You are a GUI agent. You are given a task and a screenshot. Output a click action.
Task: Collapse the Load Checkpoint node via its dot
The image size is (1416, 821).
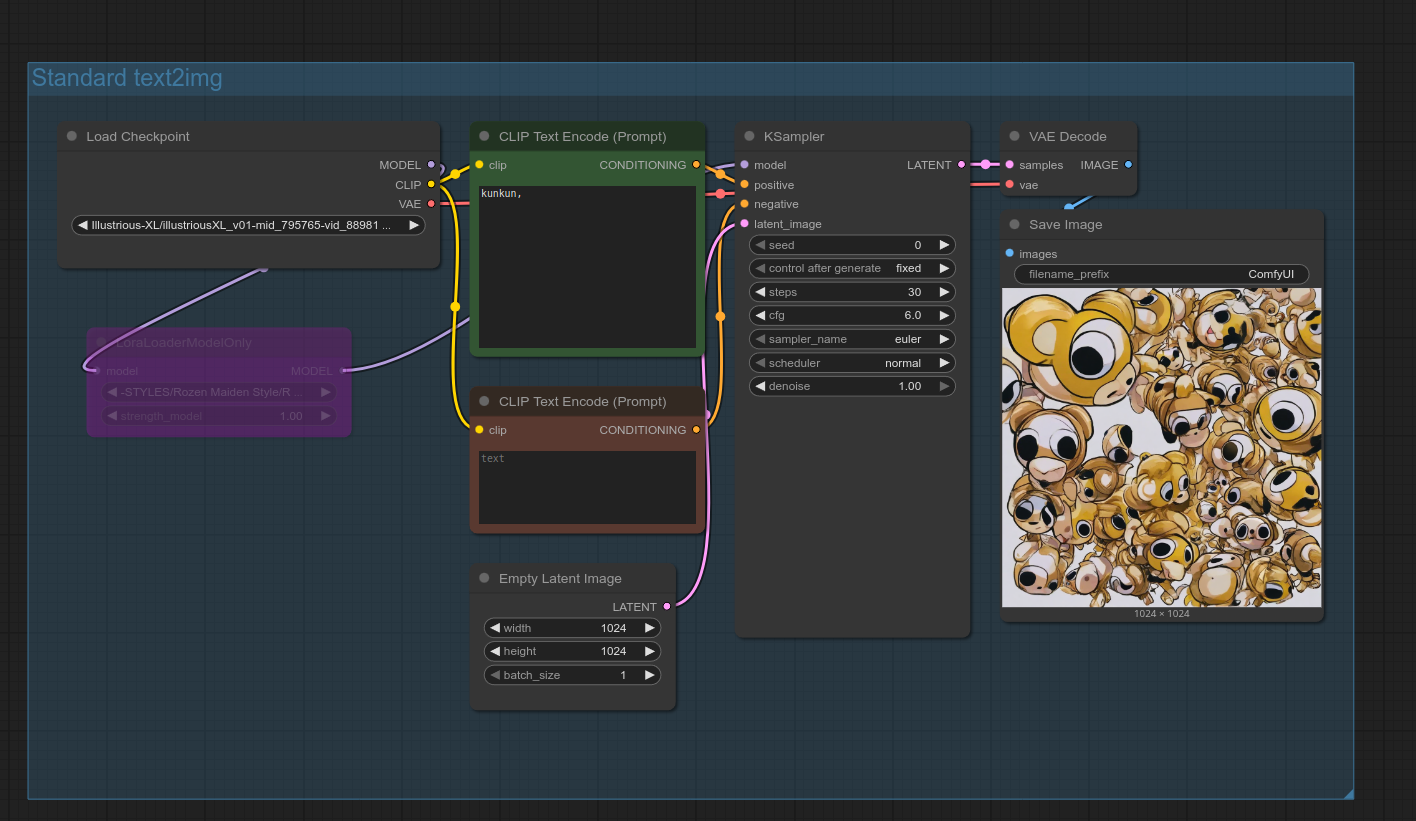72,137
